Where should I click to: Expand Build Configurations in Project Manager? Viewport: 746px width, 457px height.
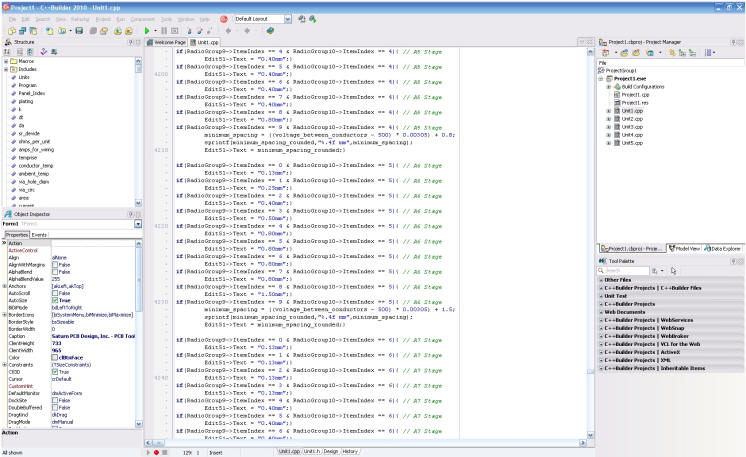click(609, 86)
